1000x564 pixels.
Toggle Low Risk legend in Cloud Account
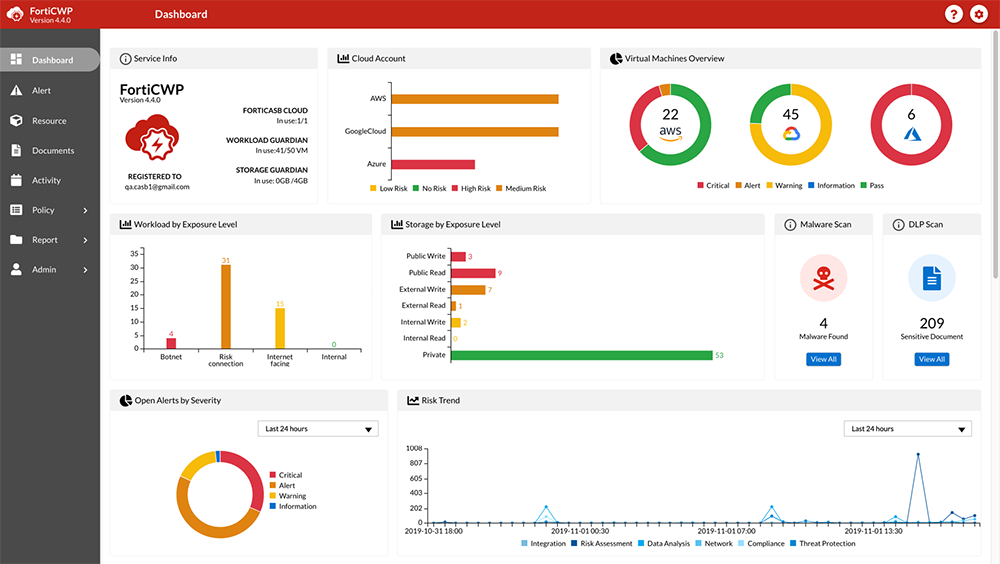coord(388,188)
